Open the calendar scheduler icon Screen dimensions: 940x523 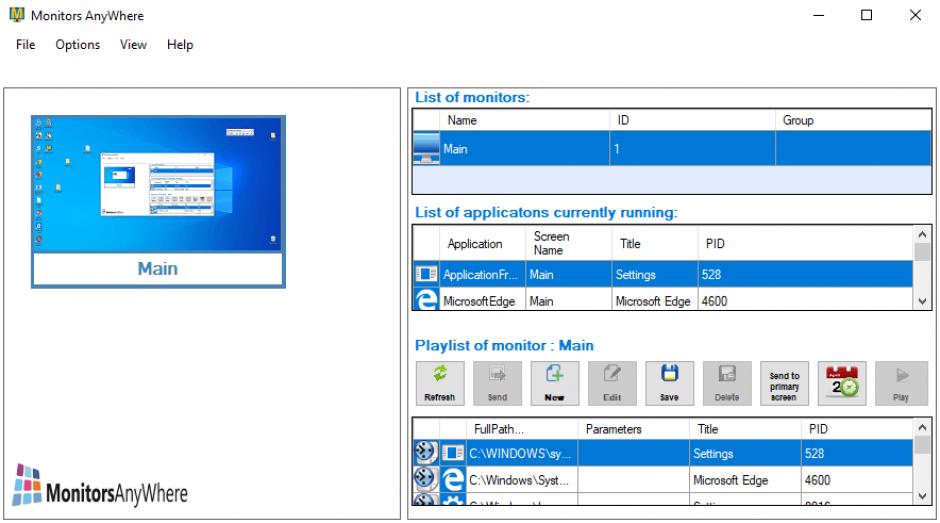click(842, 382)
